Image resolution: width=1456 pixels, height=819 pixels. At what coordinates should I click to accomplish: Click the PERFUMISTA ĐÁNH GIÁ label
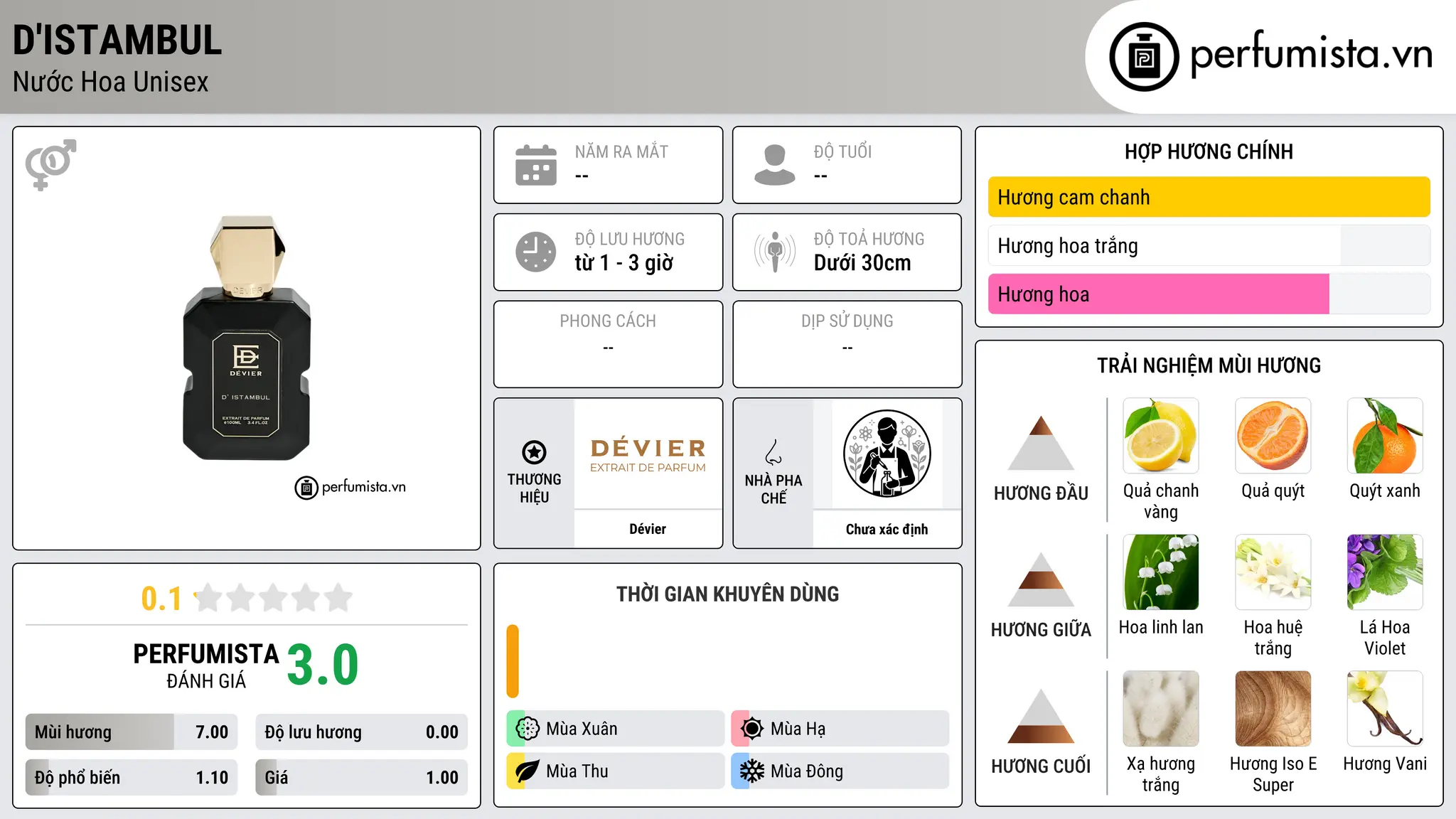tap(206, 666)
